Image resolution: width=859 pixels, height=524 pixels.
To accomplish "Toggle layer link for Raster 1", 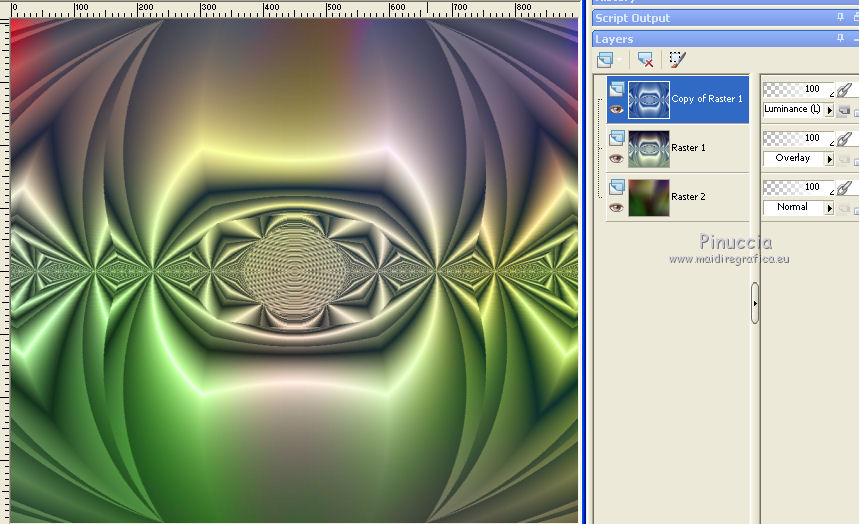I will [x=844, y=138].
